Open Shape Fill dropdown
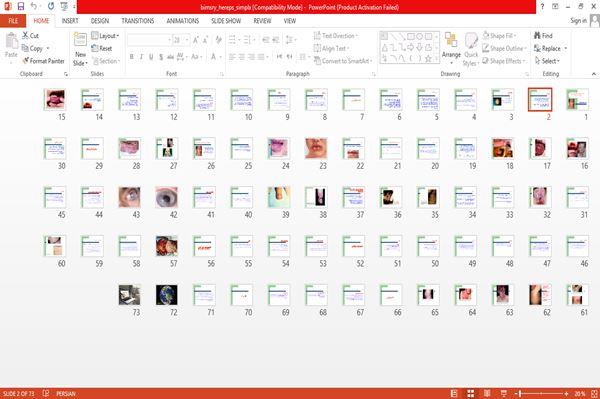 click(x=499, y=36)
